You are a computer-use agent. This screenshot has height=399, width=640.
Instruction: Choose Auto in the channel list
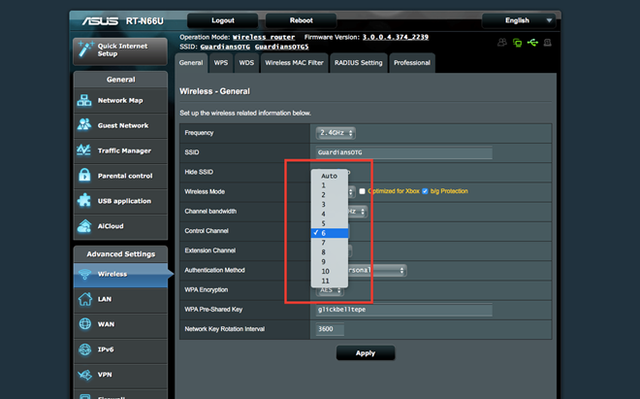pos(329,176)
